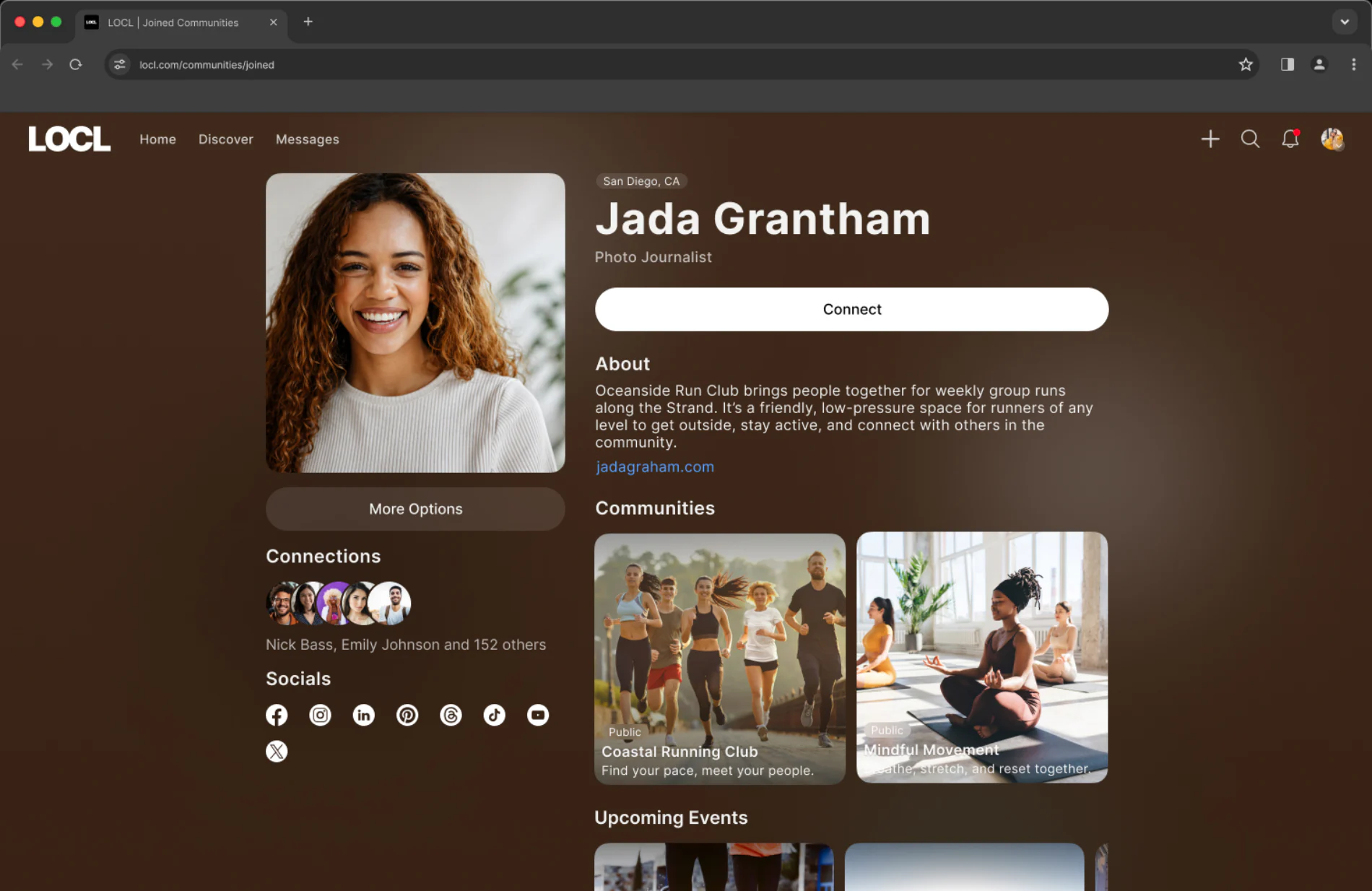Expand the tab search dropdown arrow
1372x891 pixels.
click(1345, 22)
